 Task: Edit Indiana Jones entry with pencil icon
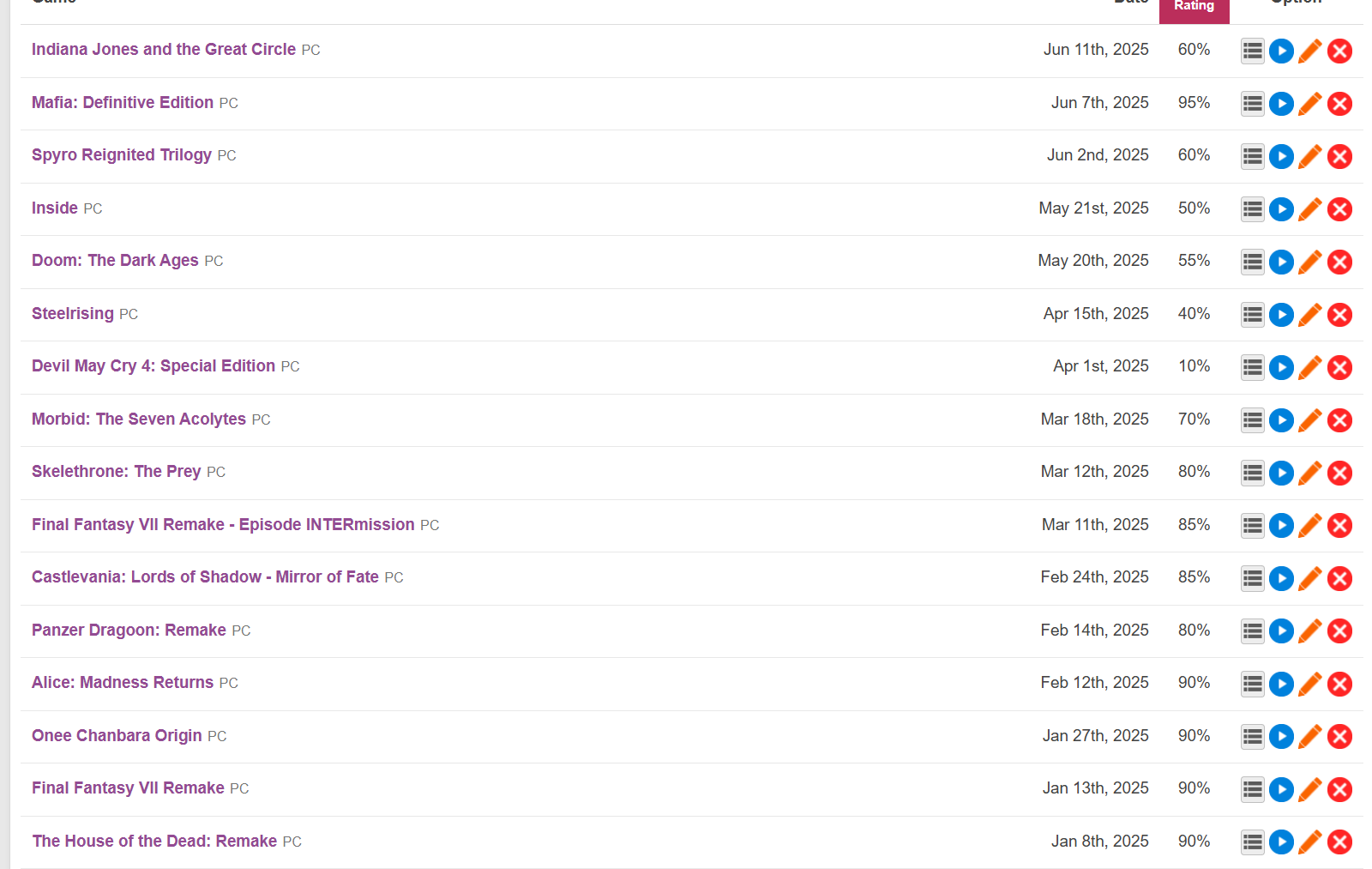tap(1310, 51)
